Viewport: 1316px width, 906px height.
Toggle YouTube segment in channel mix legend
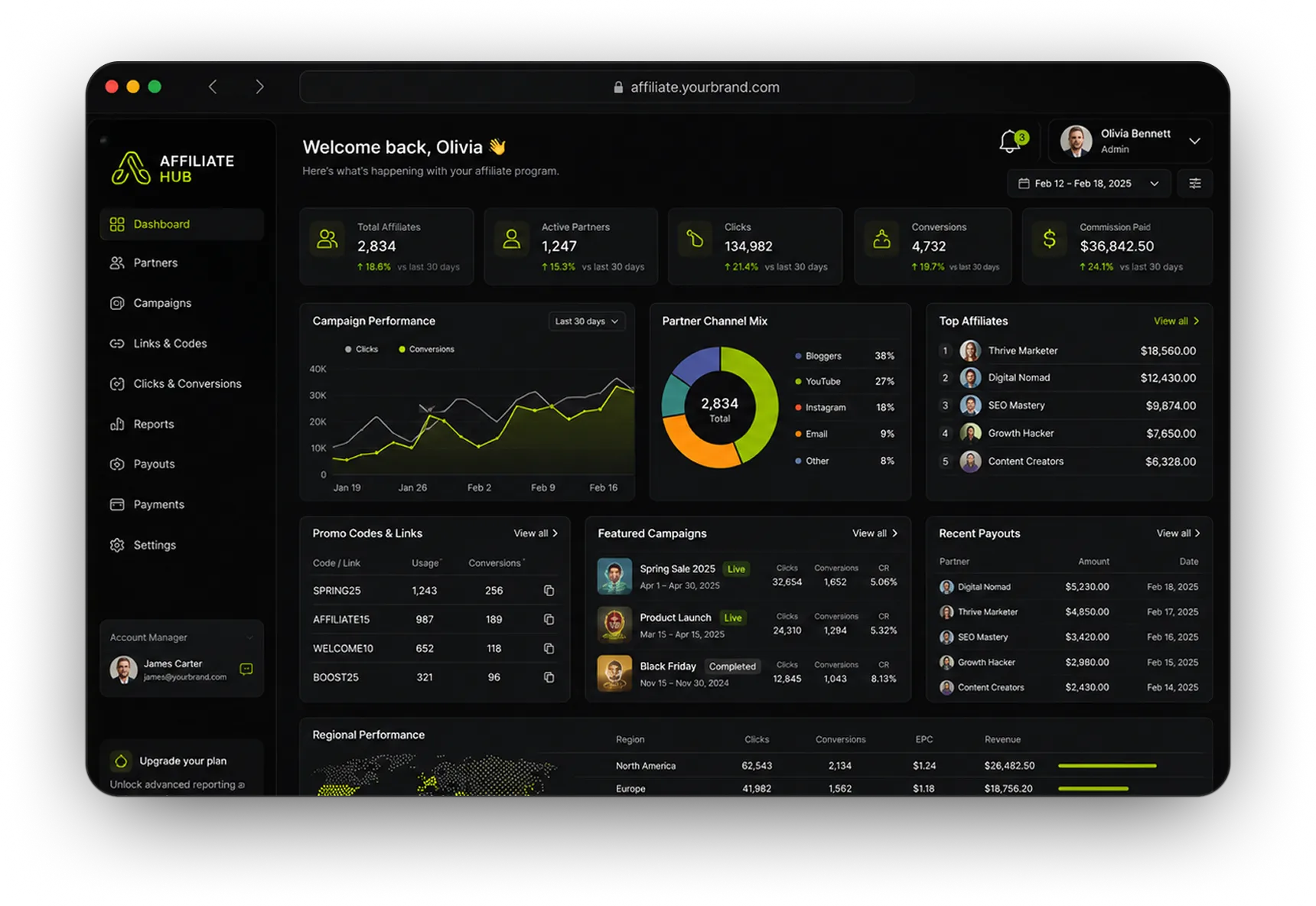[x=817, y=381]
